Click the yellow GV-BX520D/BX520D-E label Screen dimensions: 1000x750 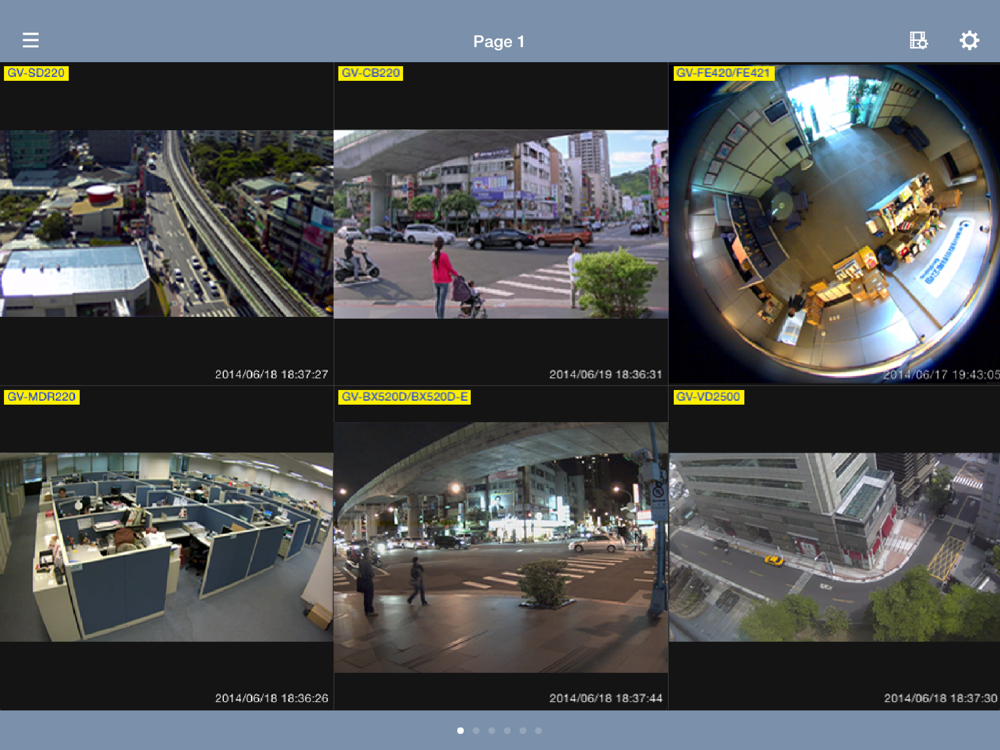coord(404,397)
